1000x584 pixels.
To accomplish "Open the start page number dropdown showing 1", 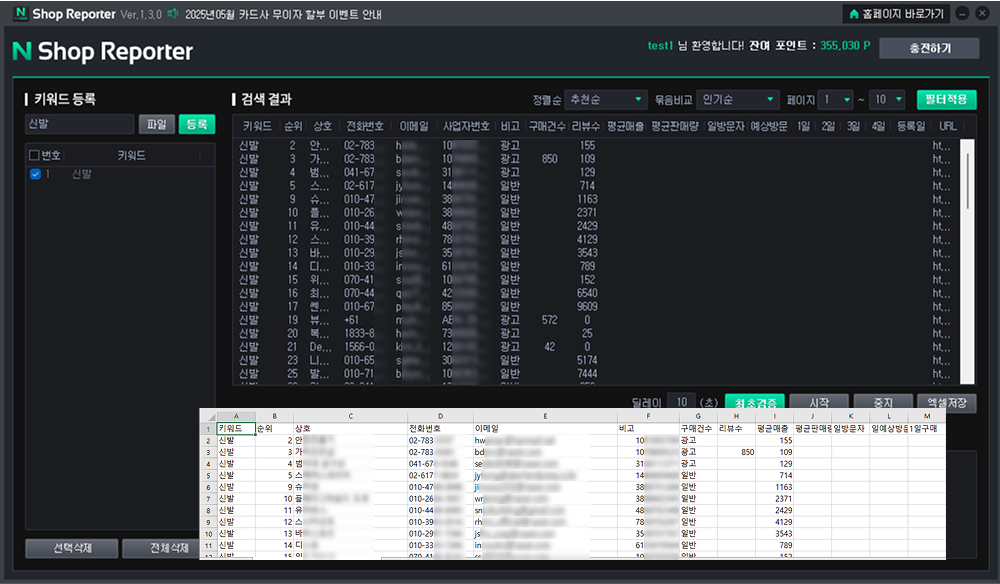I will click(x=835, y=100).
